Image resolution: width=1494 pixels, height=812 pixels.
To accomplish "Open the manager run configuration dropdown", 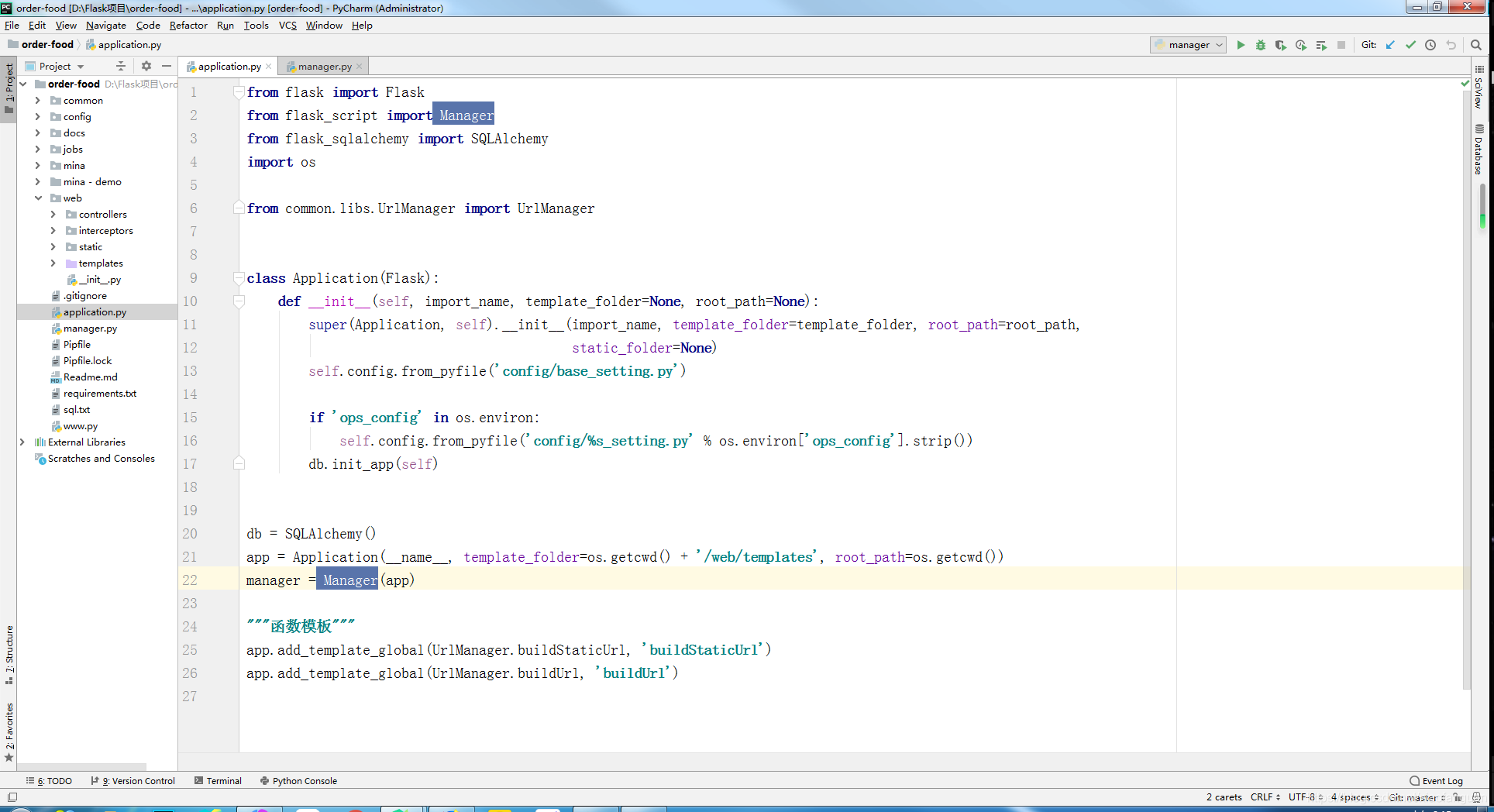I will [x=1189, y=45].
